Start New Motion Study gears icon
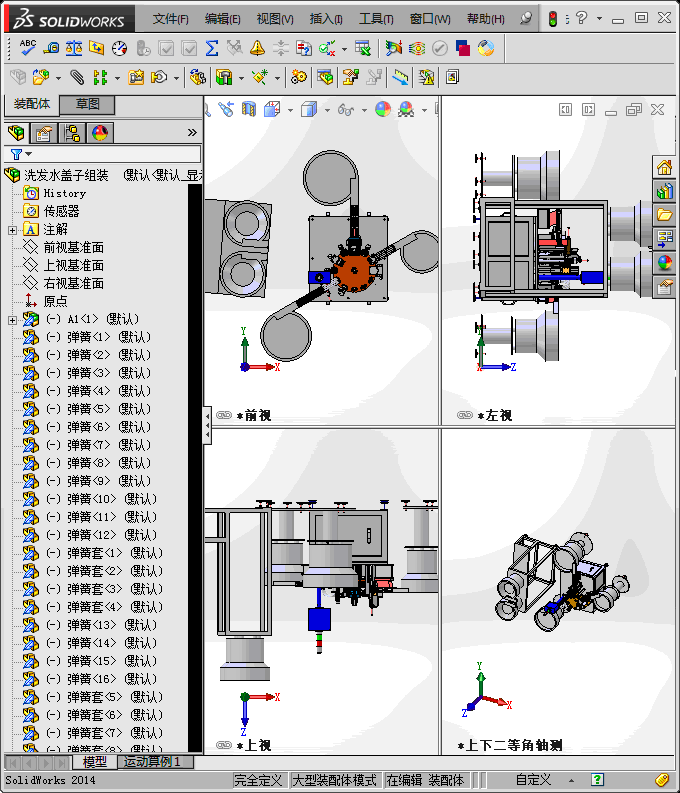Image resolution: width=680 pixels, height=793 pixels. click(x=299, y=77)
